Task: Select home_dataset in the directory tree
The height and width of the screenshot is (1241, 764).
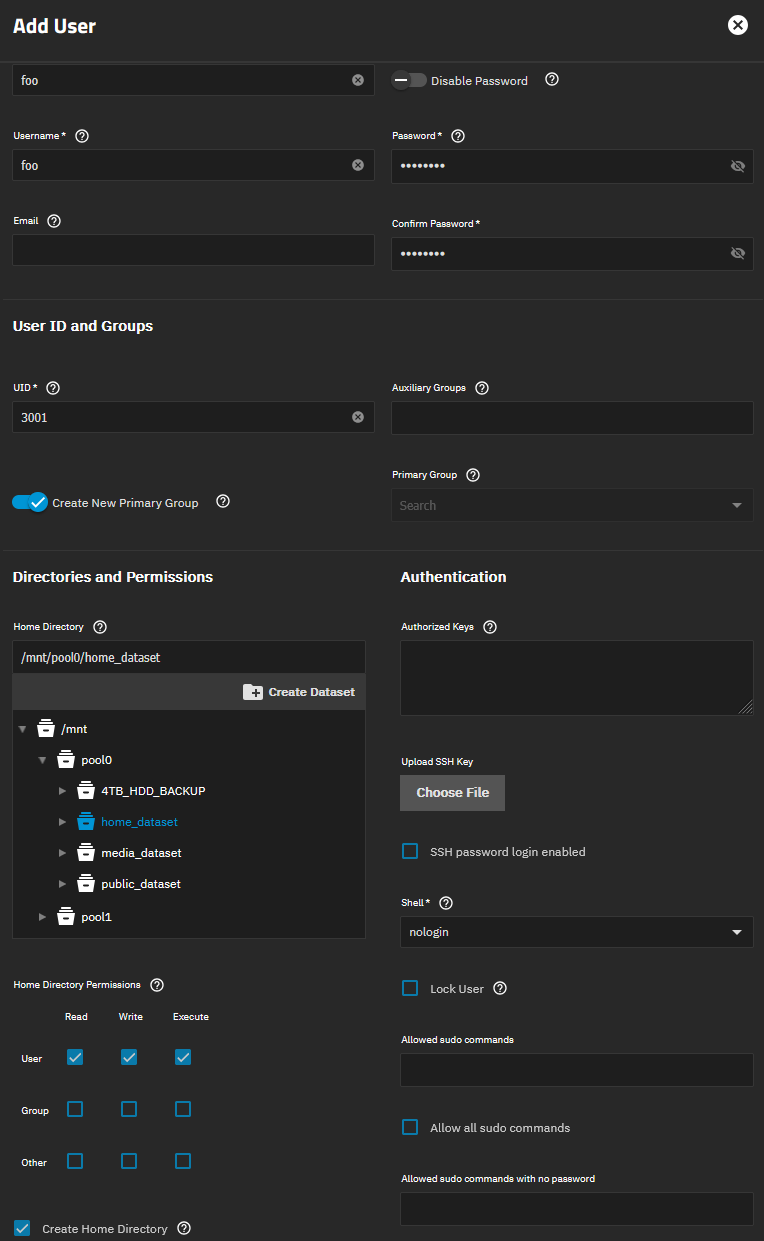Action: click(x=139, y=822)
